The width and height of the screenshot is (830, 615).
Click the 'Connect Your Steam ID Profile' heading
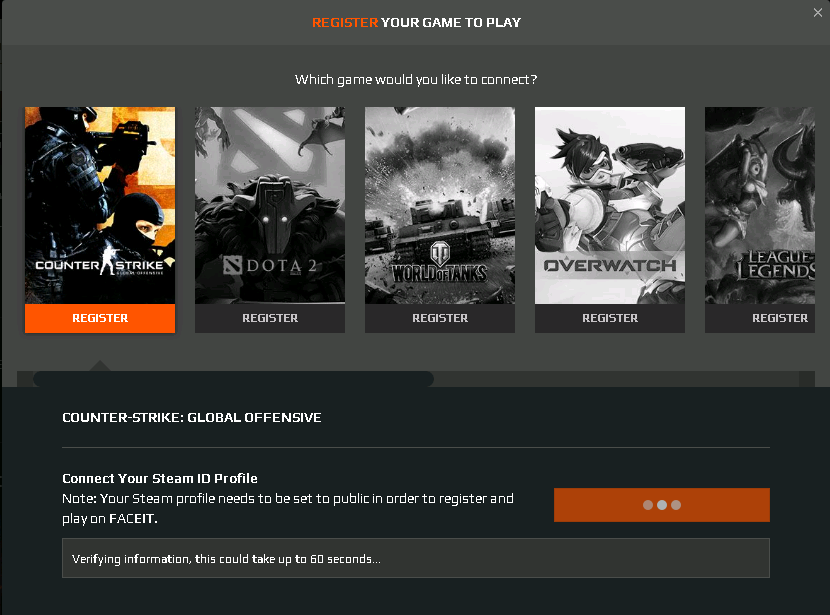[x=160, y=478]
